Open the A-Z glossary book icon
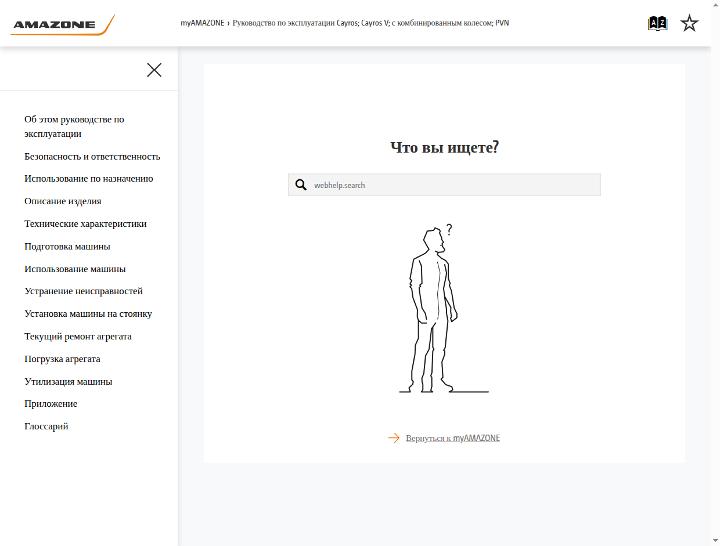720x546 pixels. click(657, 23)
